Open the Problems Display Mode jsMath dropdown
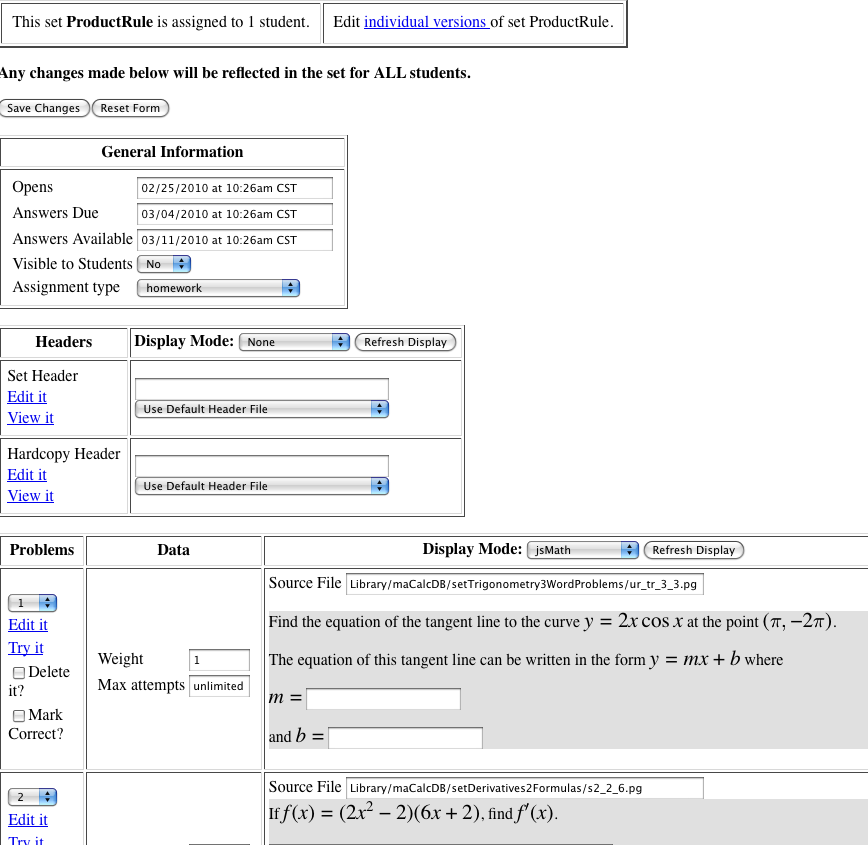Screen dimensions: 868x845 [x=583, y=550]
